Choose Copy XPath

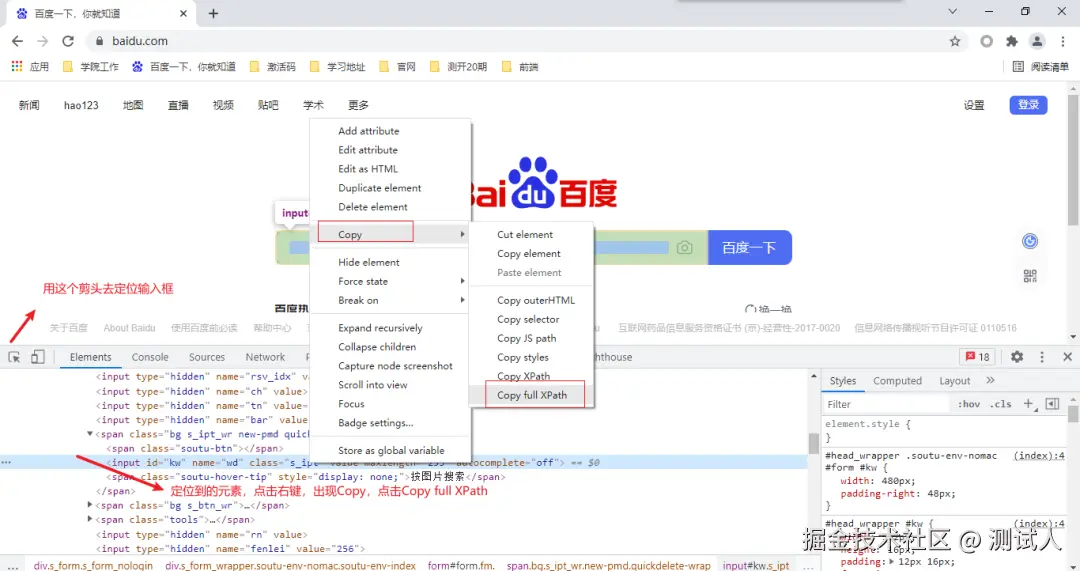[532, 376]
